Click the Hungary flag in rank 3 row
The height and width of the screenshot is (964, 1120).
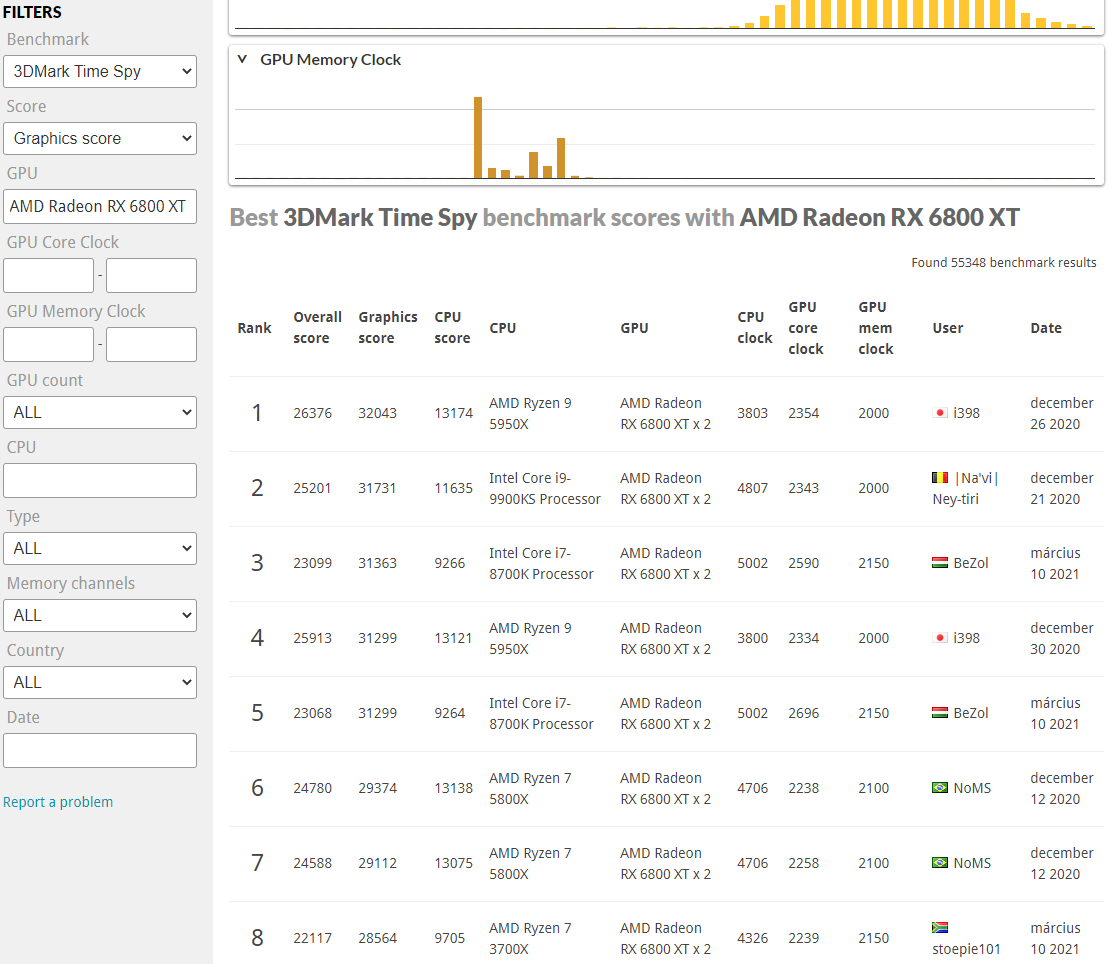pos(940,563)
